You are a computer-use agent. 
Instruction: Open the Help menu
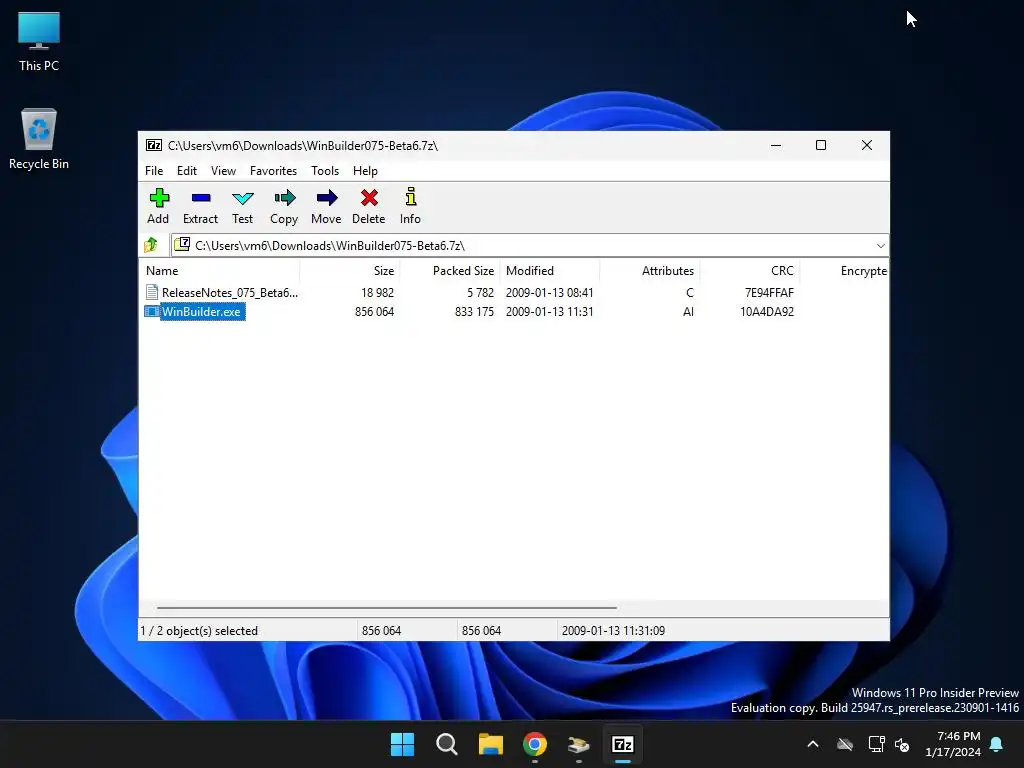(x=365, y=170)
